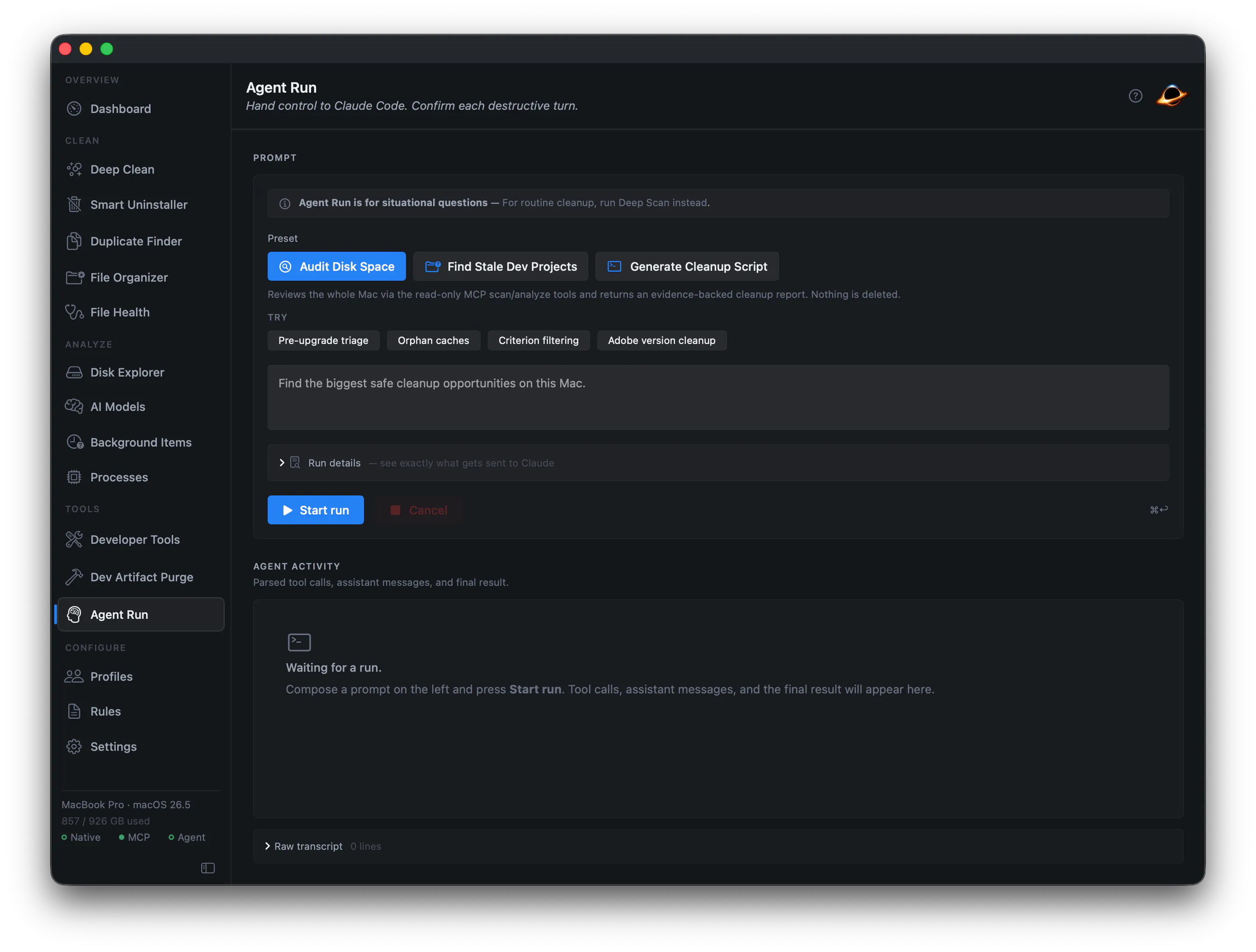Click the orange planet logo icon

coord(1171,95)
